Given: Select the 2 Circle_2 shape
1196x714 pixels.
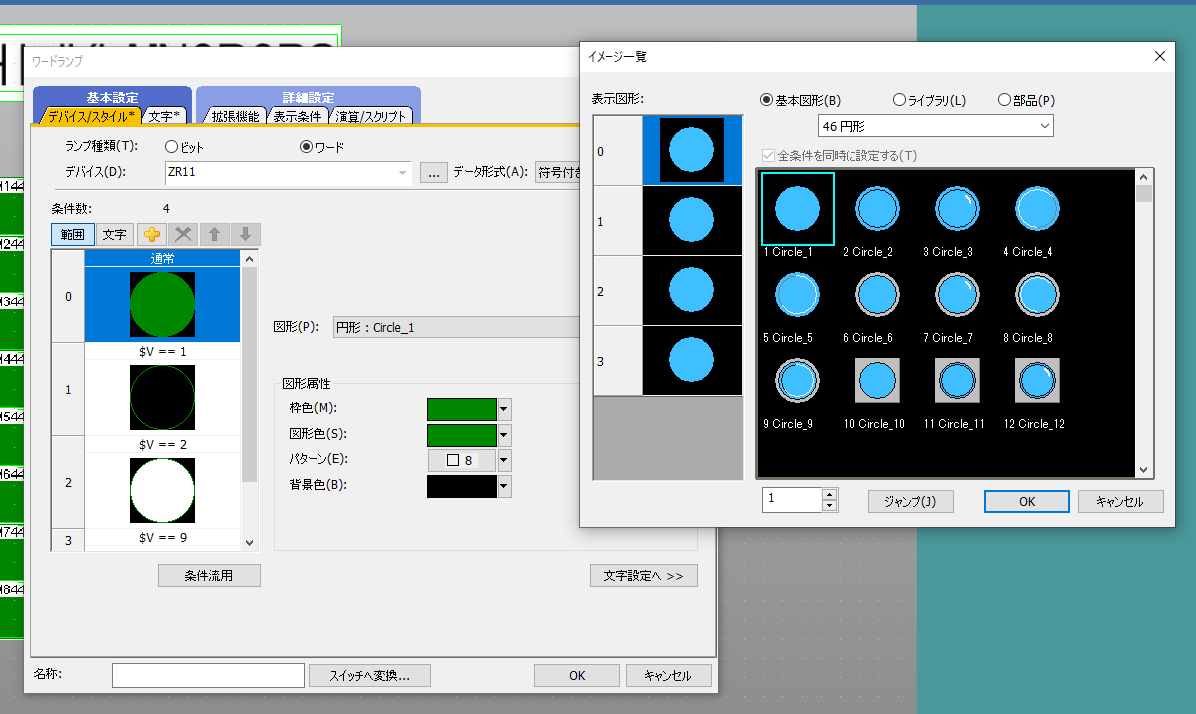Looking at the screenshot, I should [x=877, y=209].
